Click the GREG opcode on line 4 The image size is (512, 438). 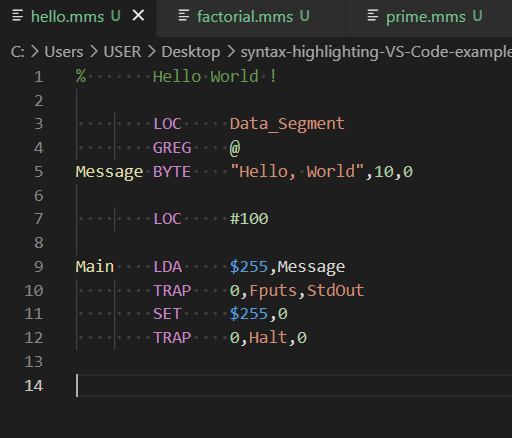(172, 148)
